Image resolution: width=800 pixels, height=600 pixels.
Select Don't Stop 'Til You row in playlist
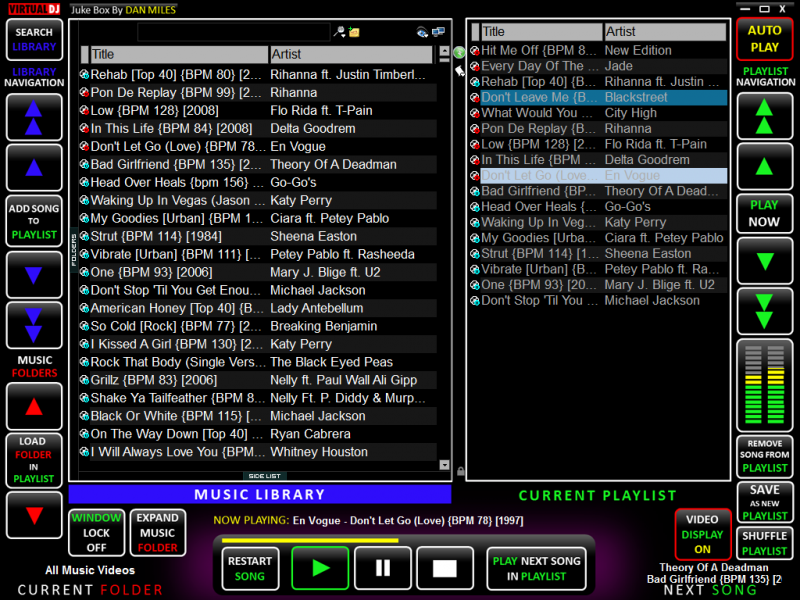(x=599, y=301)
